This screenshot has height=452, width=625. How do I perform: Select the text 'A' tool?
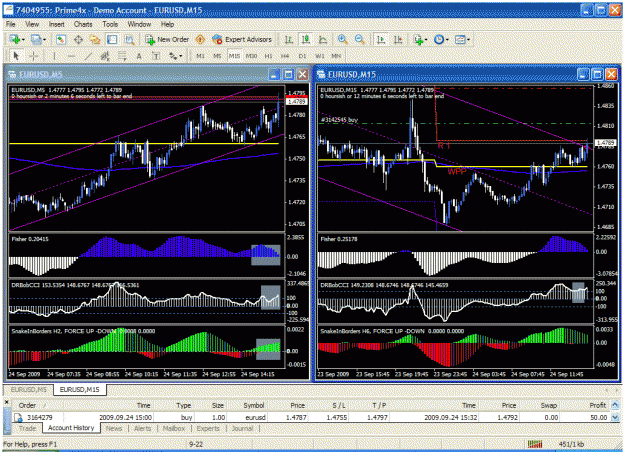point(139,56)
